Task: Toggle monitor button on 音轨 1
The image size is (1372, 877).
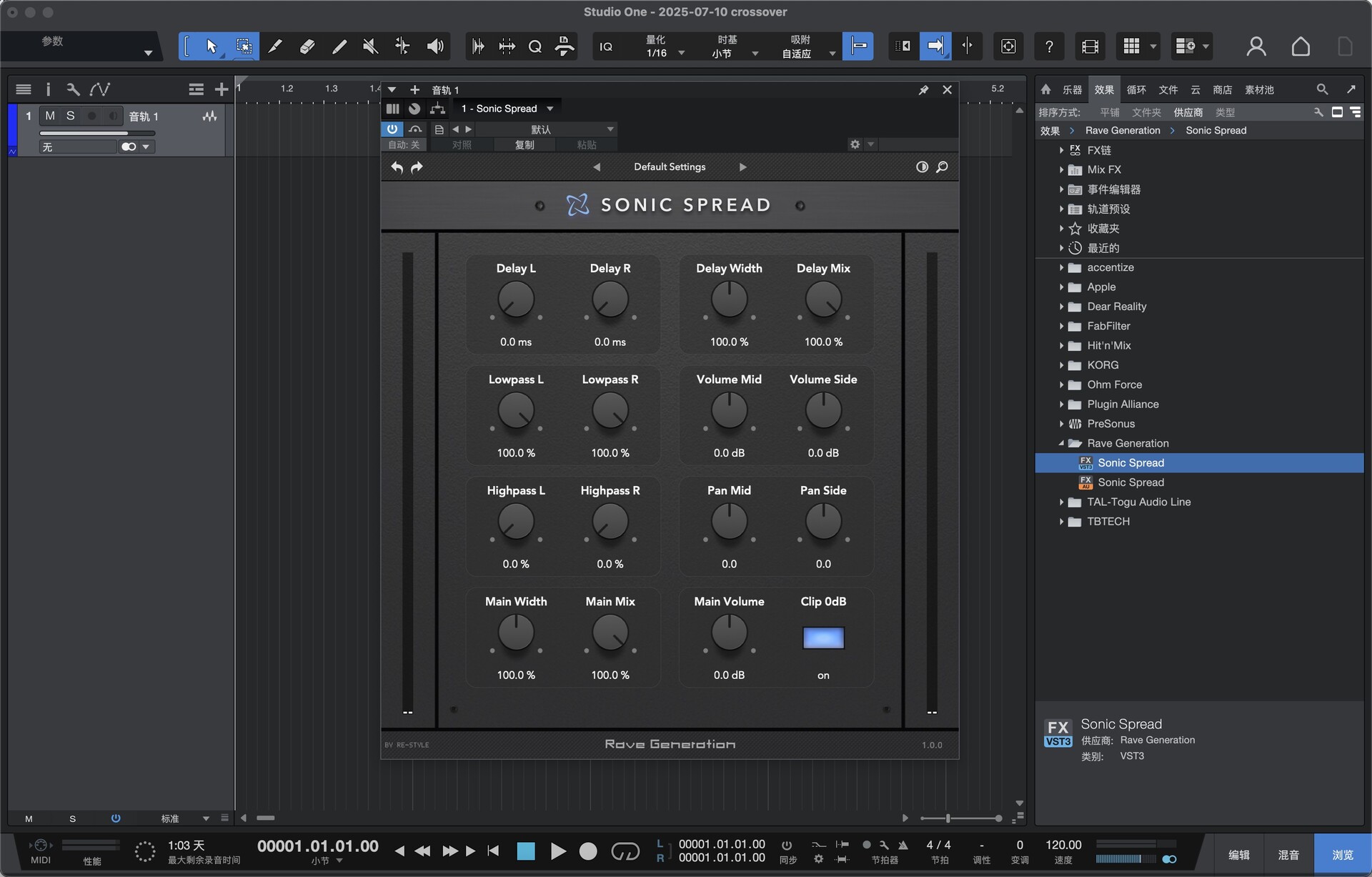Action: pos(113,116)
